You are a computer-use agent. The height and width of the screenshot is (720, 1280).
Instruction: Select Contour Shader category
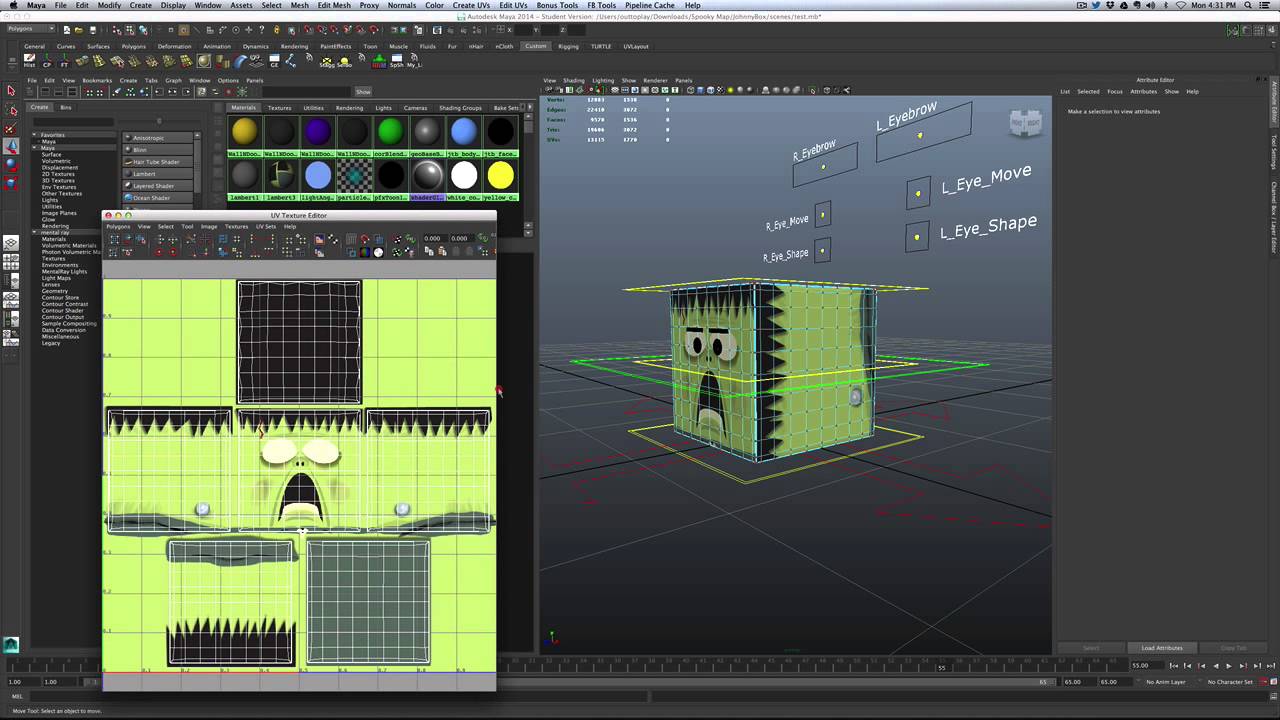coord(62,311)
